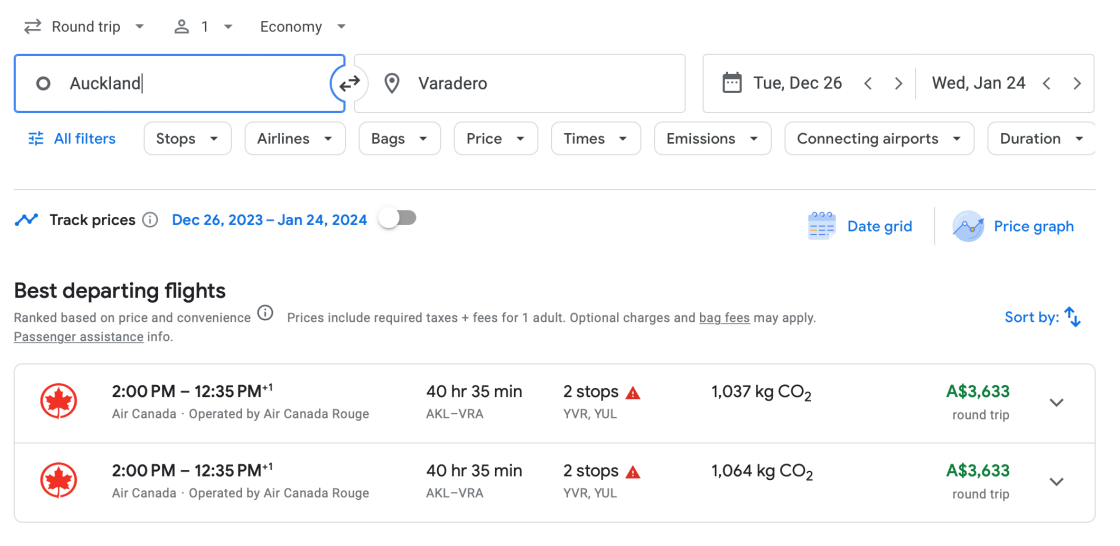Click the Varadero destination field
Screen dimensions: 1120x546
(520, 84)
